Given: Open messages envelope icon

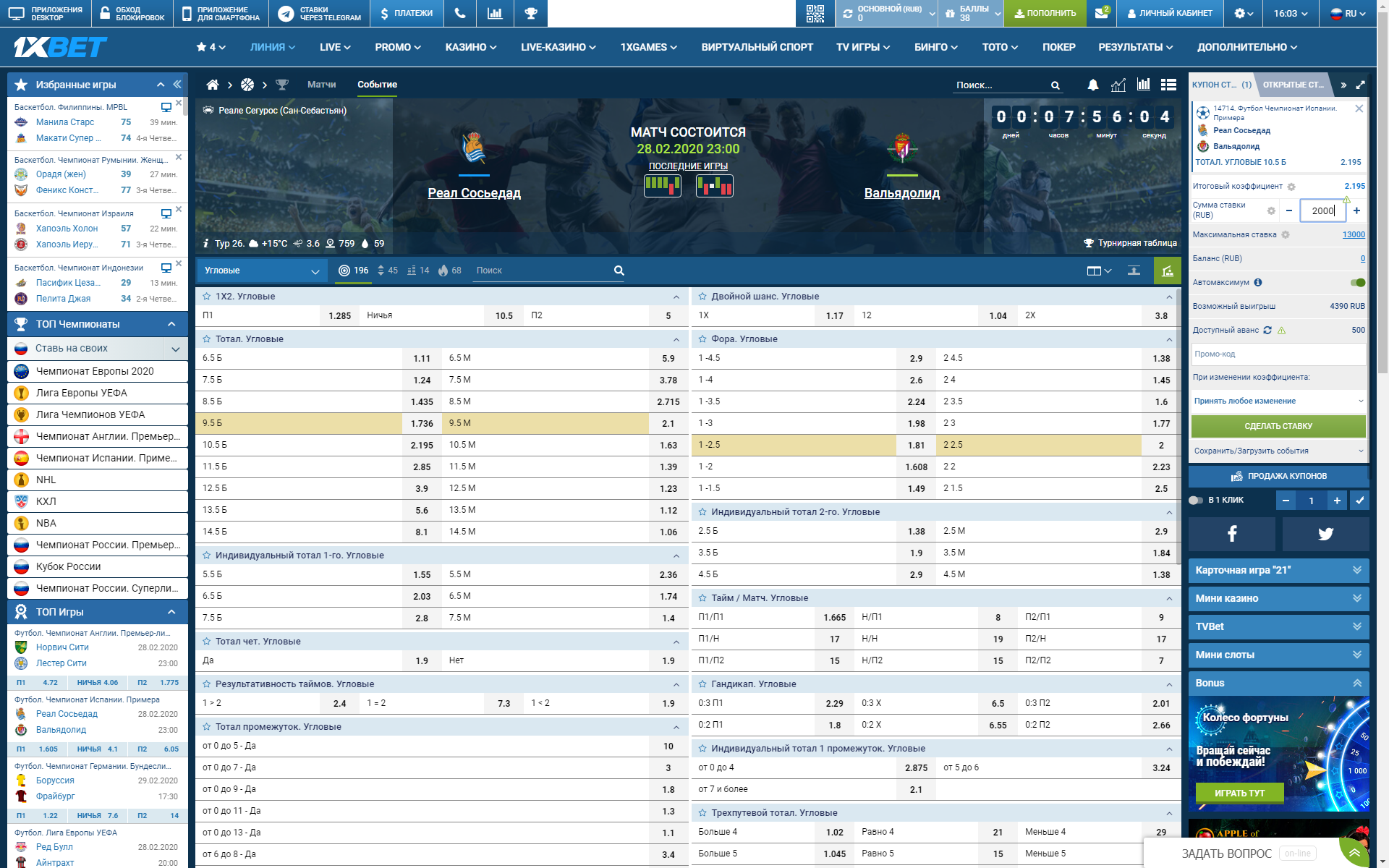Looking at the screenshot, I should [x=1101, y=13].
